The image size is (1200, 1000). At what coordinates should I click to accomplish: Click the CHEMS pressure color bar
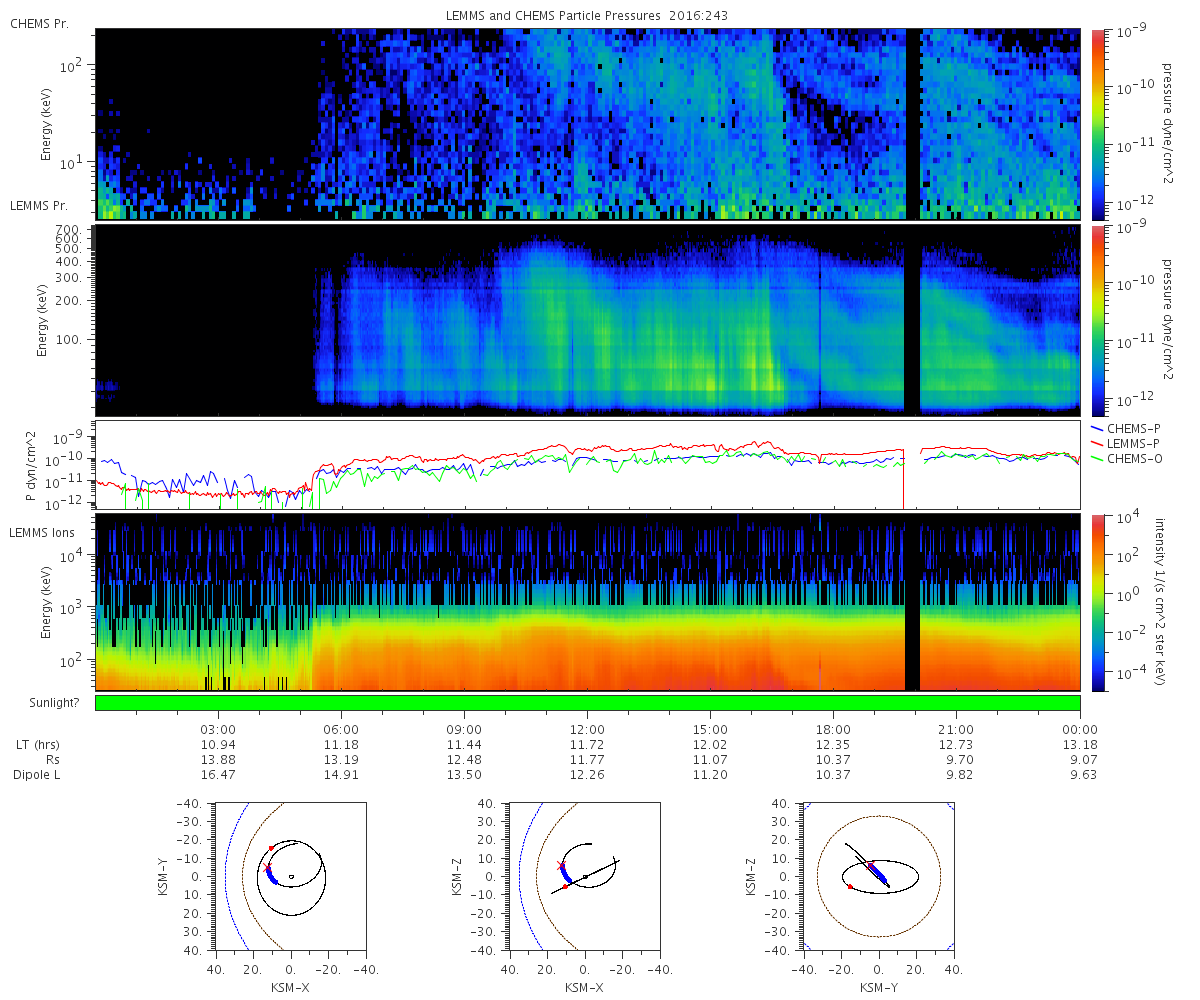click(x=1097, y=124)
